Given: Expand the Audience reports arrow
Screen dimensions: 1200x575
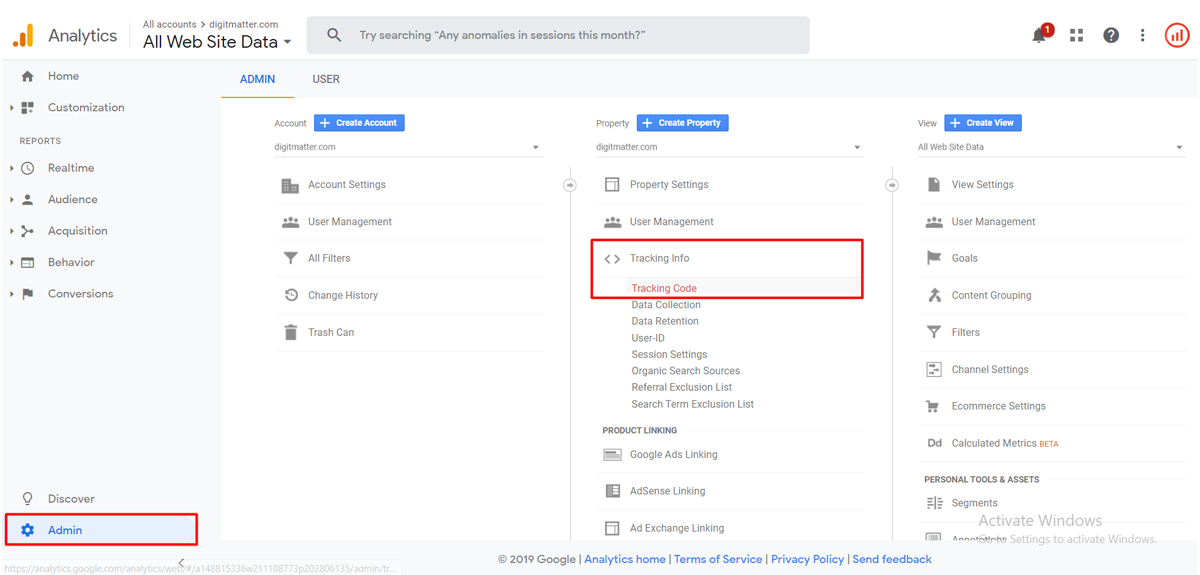Looking at the screenshot, I should tap(12, 199).
